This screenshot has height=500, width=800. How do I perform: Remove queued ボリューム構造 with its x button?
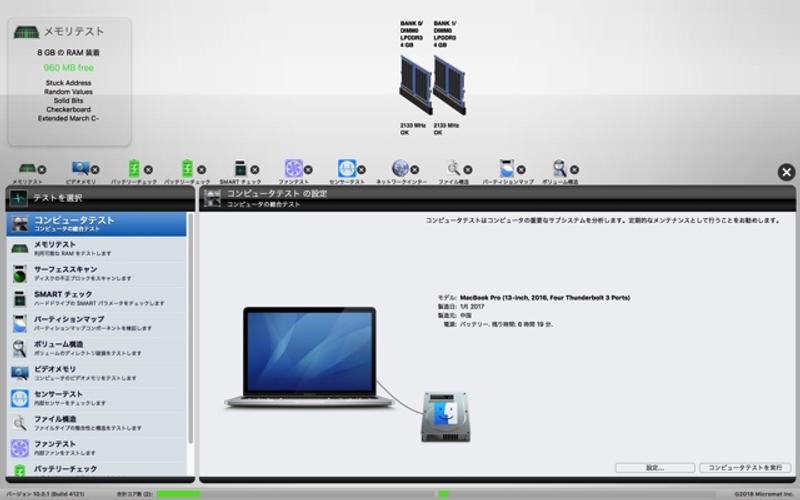coord(574,170)
